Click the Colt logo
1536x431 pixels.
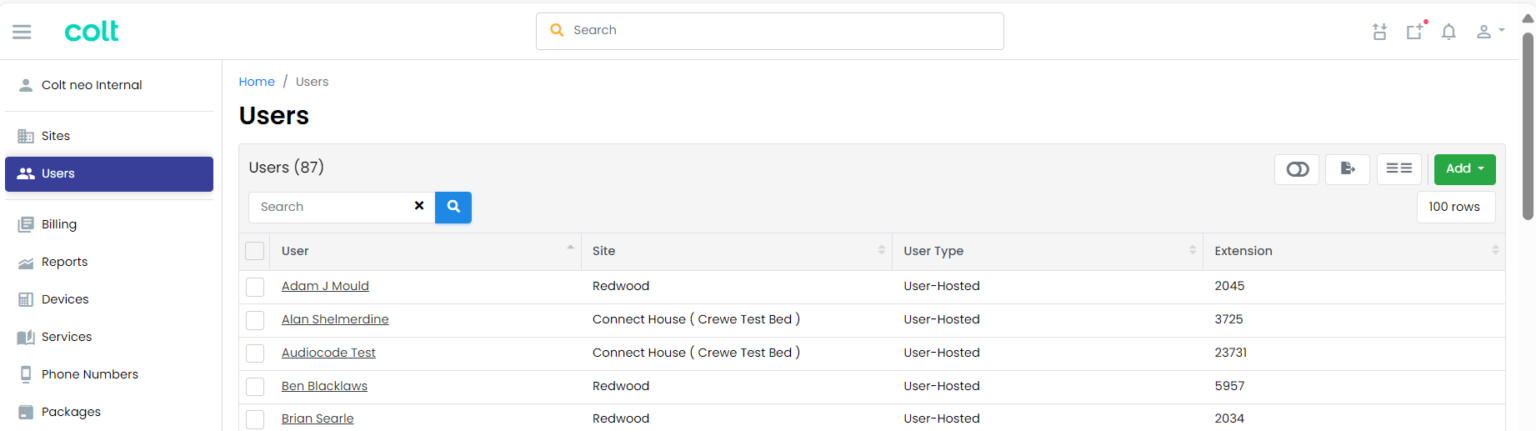point(91,31)
